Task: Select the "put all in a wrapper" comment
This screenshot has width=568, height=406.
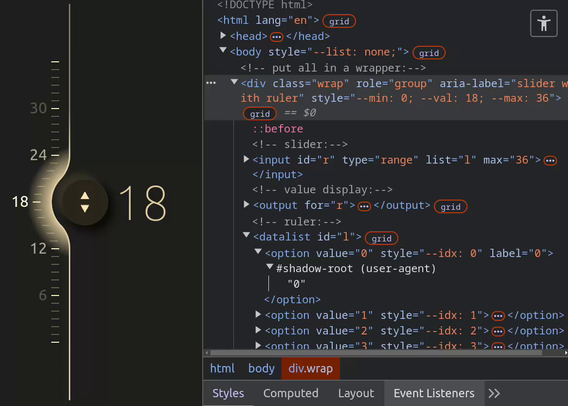Action: click(333, 68)
